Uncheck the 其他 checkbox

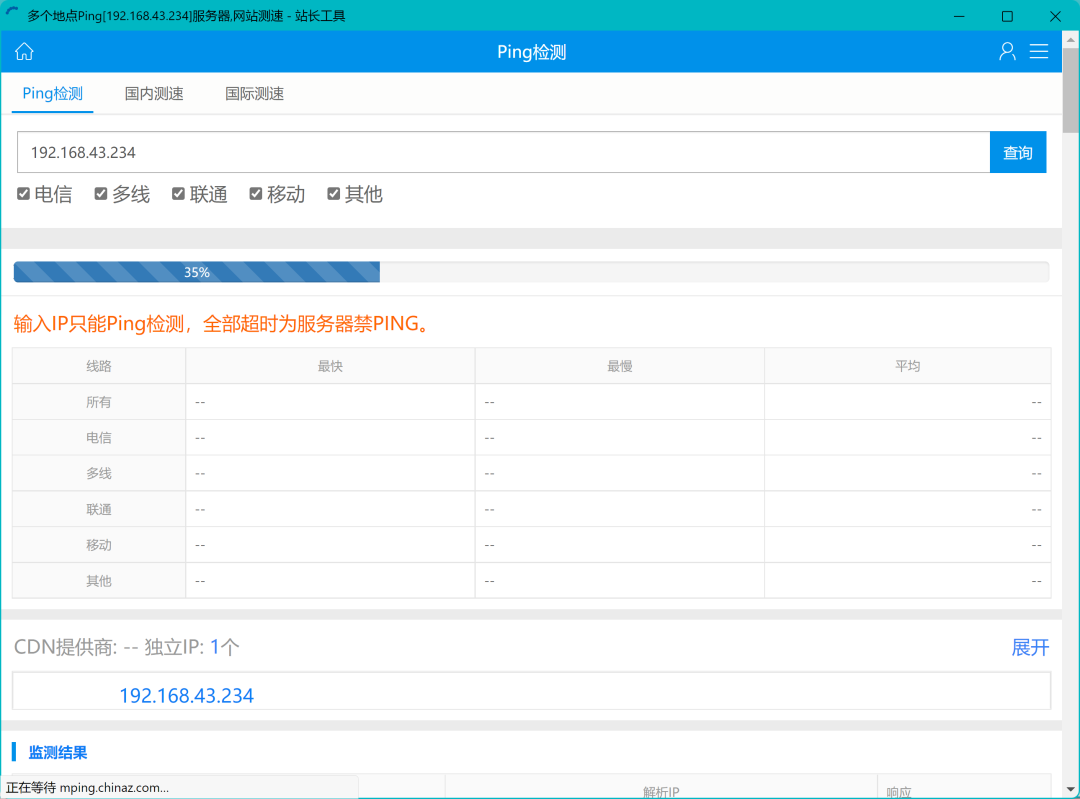334,194
